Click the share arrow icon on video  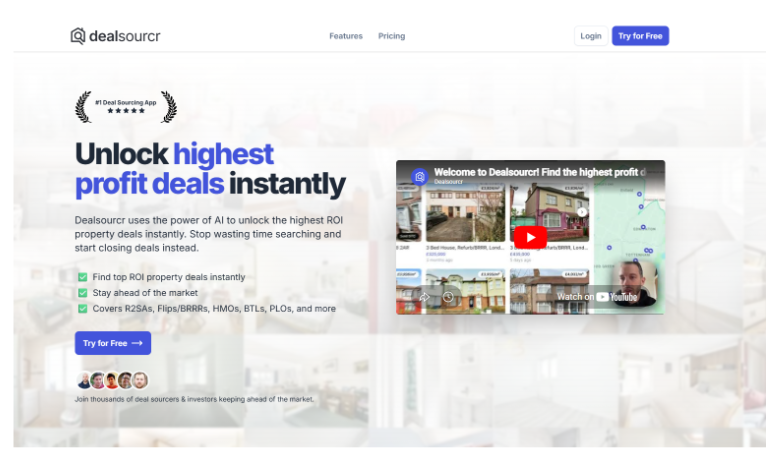[x=425, y=297]
